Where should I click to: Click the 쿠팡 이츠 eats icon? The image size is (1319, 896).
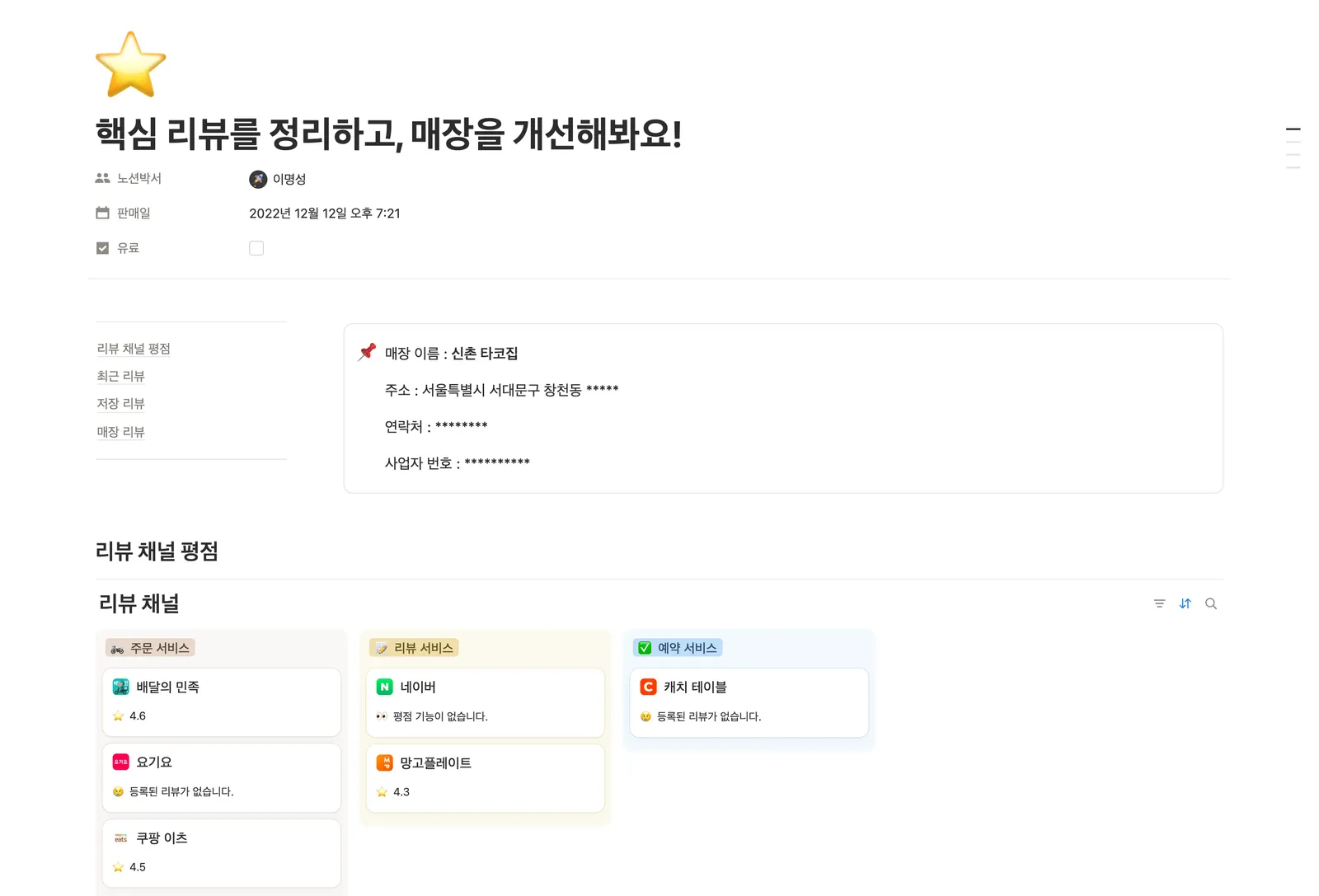[x=120, y=838]
